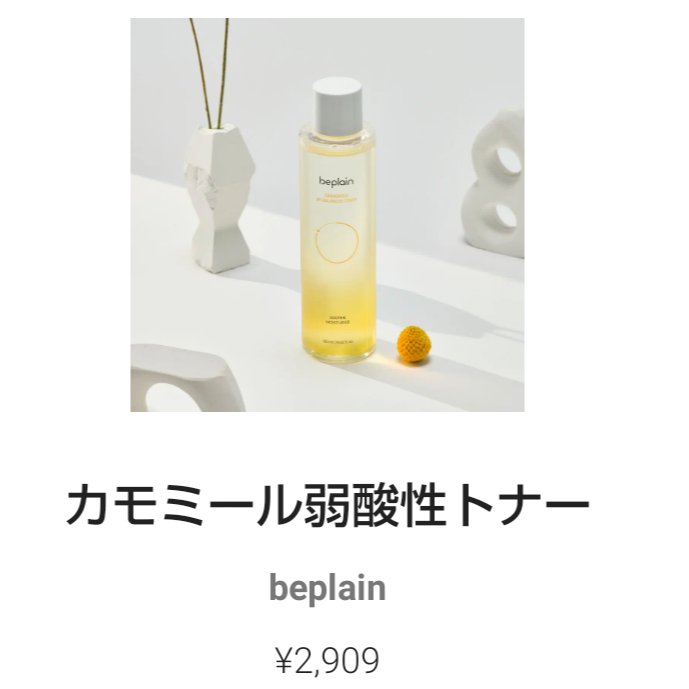Open the beplain brand link
Image resolution: width=689 pixels, height=689 pixels.
pyautogui.click(x=327, y=588)
